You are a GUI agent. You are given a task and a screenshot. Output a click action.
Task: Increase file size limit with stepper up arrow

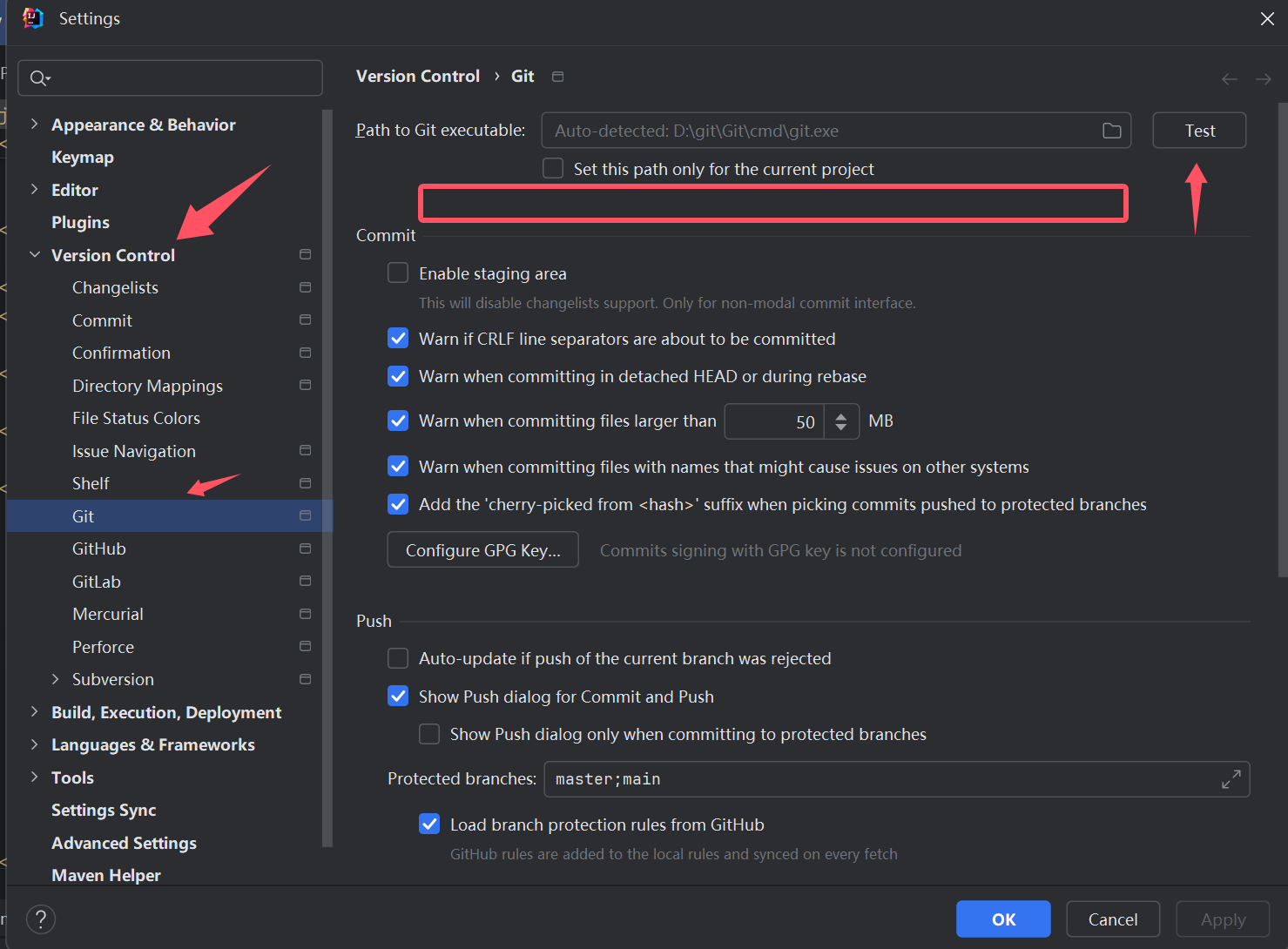click(841, 416)
